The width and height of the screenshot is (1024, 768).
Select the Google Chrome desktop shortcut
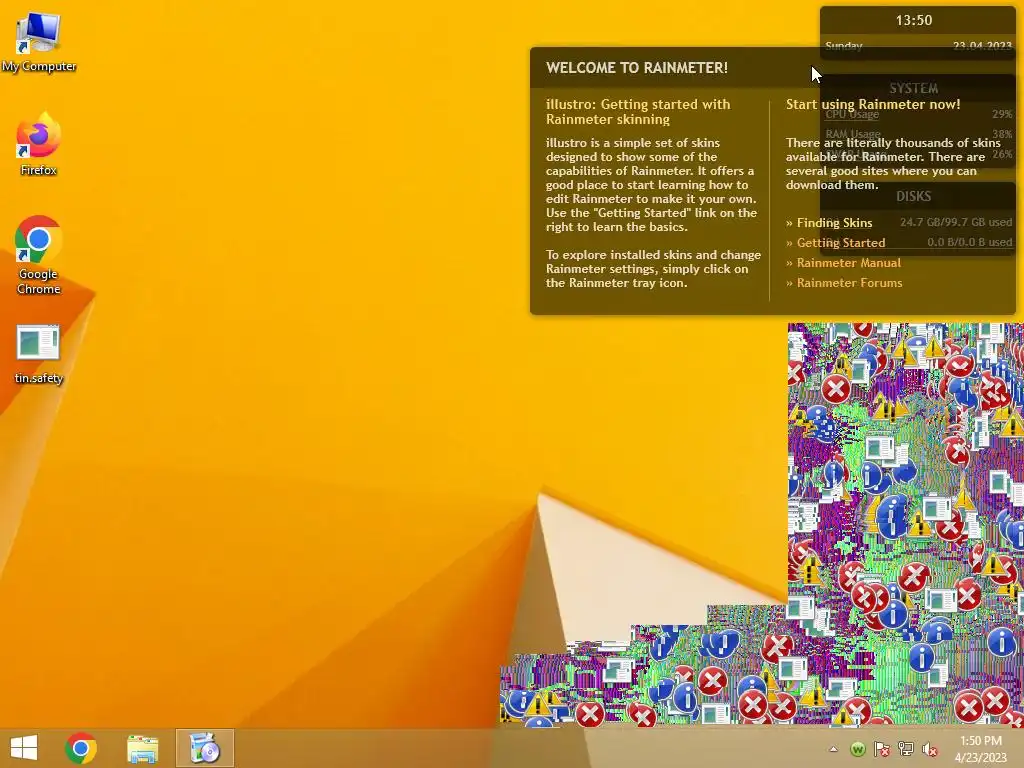coord(39,255)
